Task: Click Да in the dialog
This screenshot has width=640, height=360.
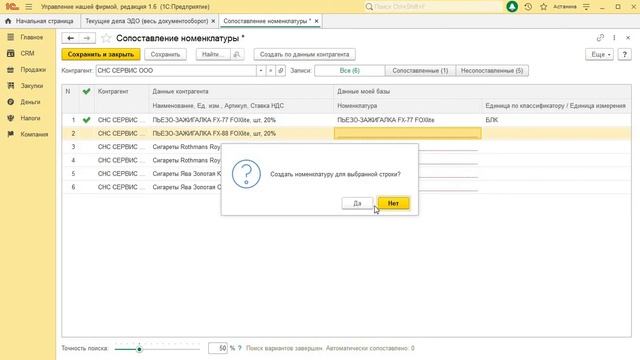Action: click(x=357, y=203)
